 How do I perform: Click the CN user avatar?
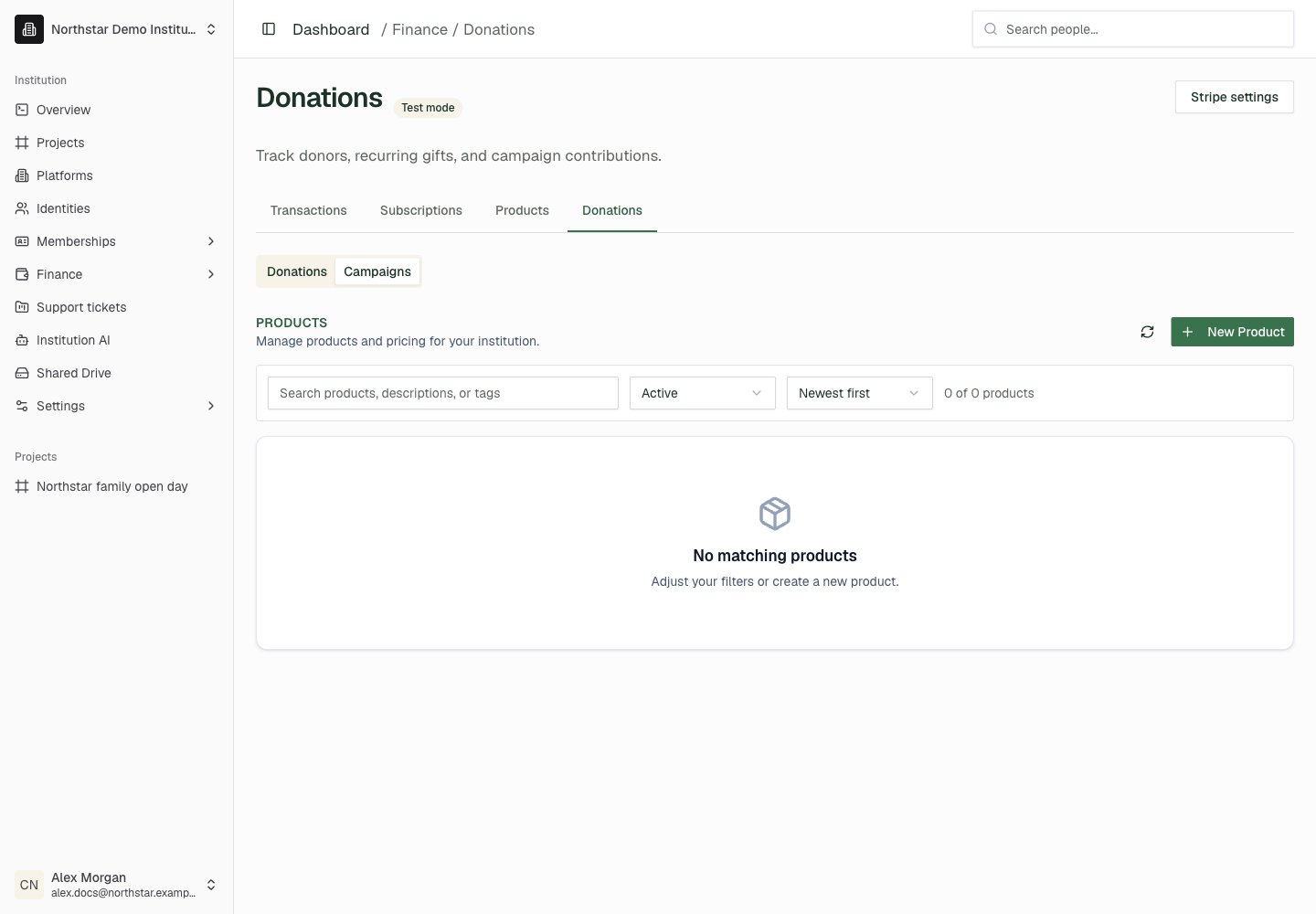tap(29, 885)
